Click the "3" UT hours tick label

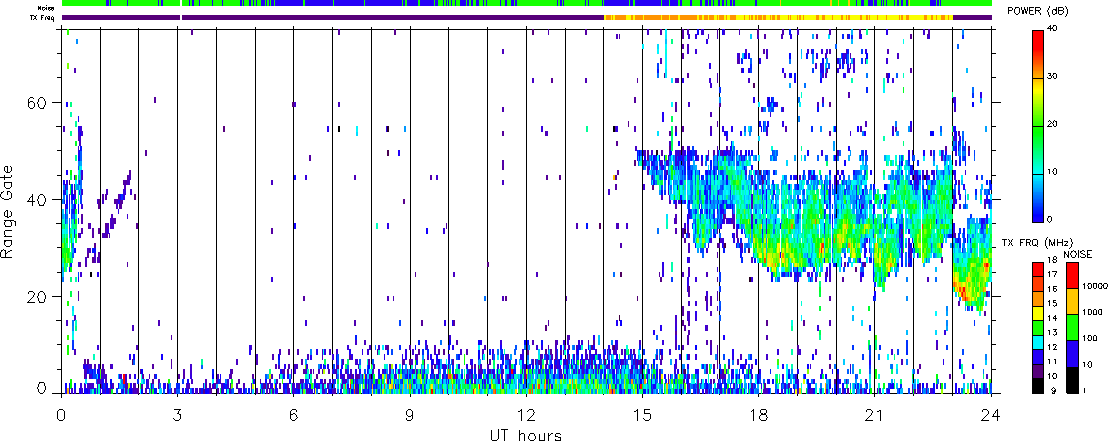(x=178, y=414)
